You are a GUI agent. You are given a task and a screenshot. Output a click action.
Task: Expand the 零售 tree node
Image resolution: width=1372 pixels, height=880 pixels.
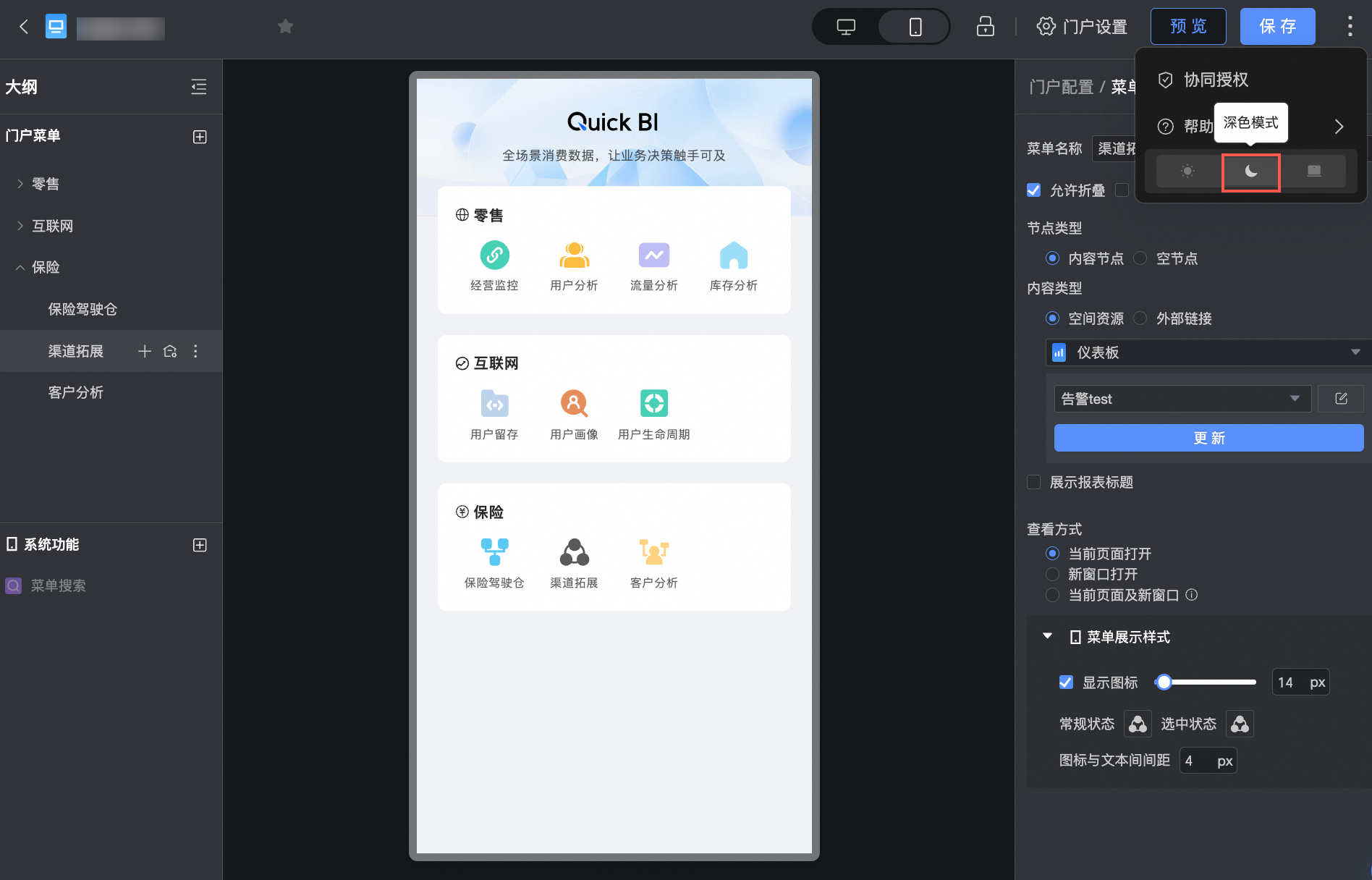click(x=20, y=184)
